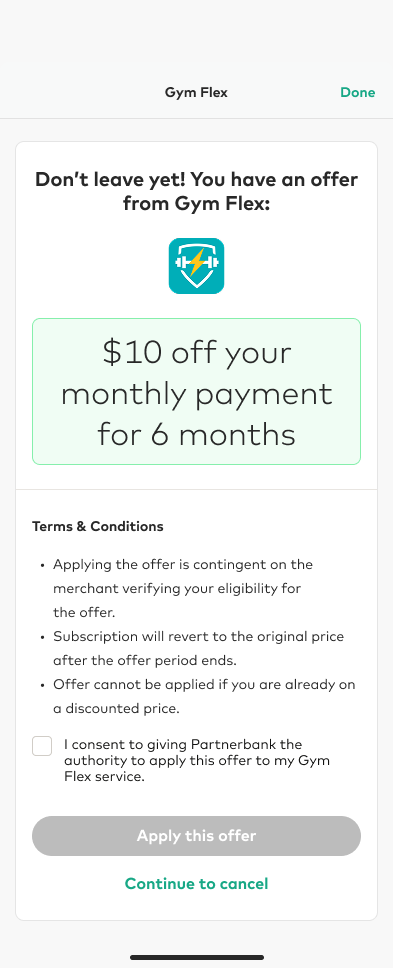Tap the bullet point before "Applying the offer"
This screenshot has height=968, width=393.
point(42,565)
